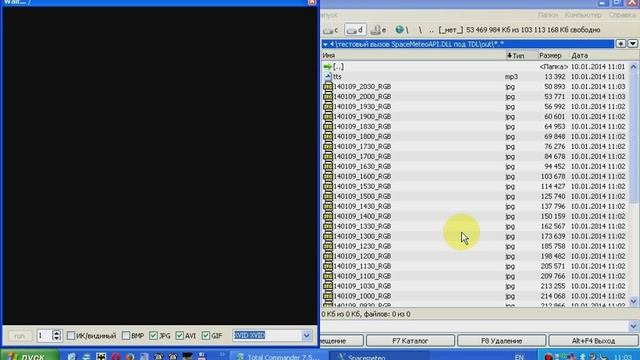Click the EN language indicator in taskbar
This screenshot has width=640, height=360.
point(519,357)
